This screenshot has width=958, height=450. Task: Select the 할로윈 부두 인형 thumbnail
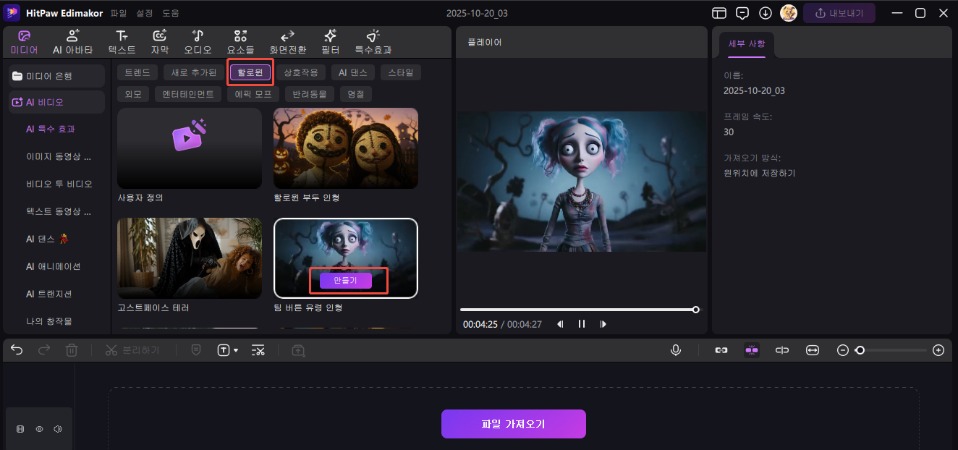click(x=345, y=148)
